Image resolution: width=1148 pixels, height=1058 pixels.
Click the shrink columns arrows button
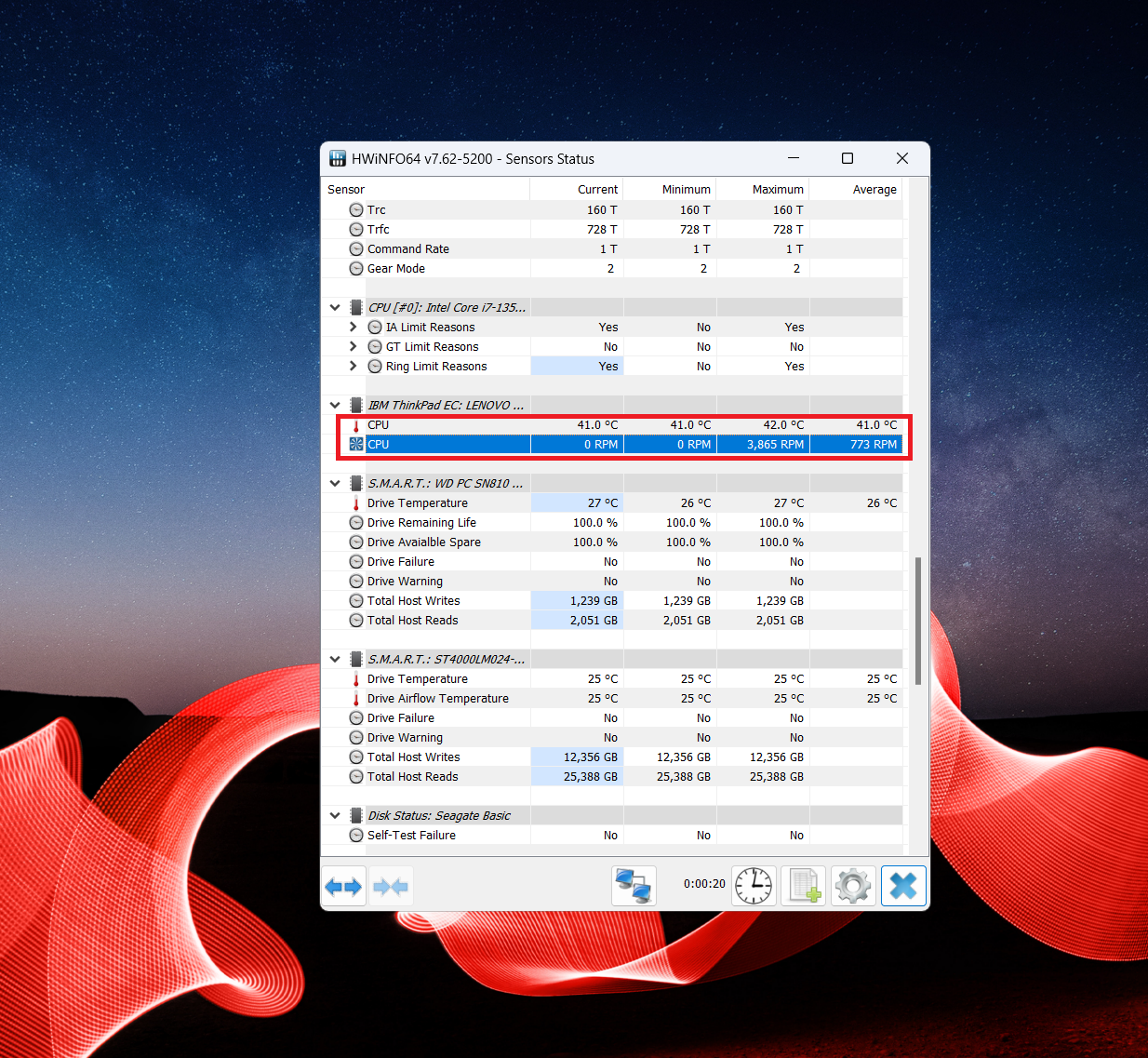click(x=391, y=886)
